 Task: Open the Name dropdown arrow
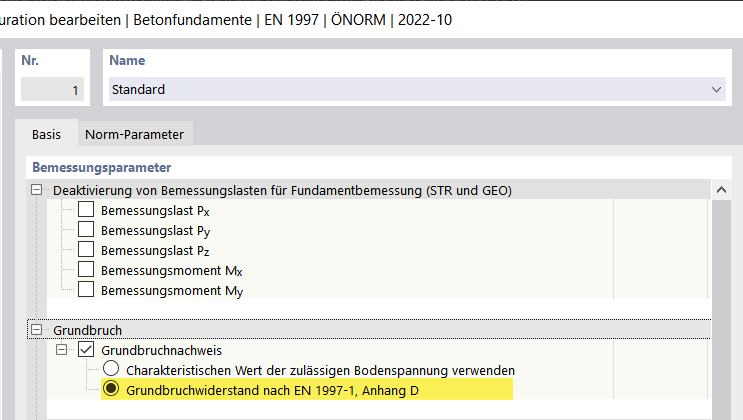716,90
